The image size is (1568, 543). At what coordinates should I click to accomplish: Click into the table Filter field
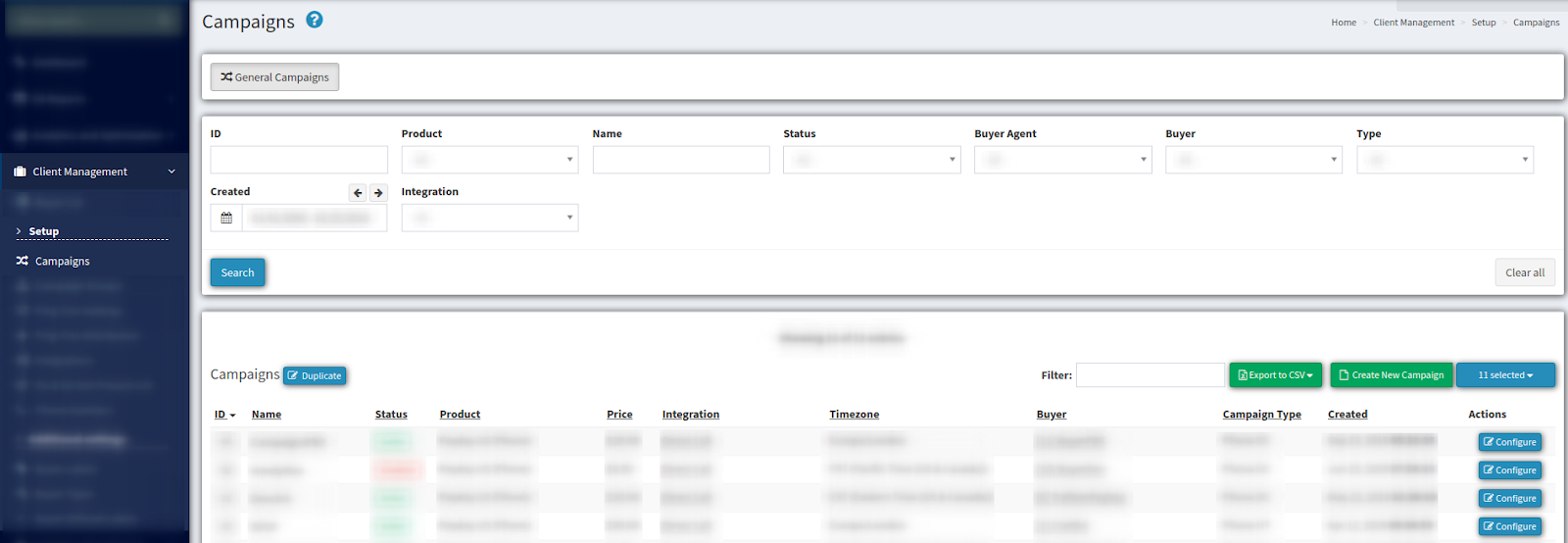pos(1150,375)
